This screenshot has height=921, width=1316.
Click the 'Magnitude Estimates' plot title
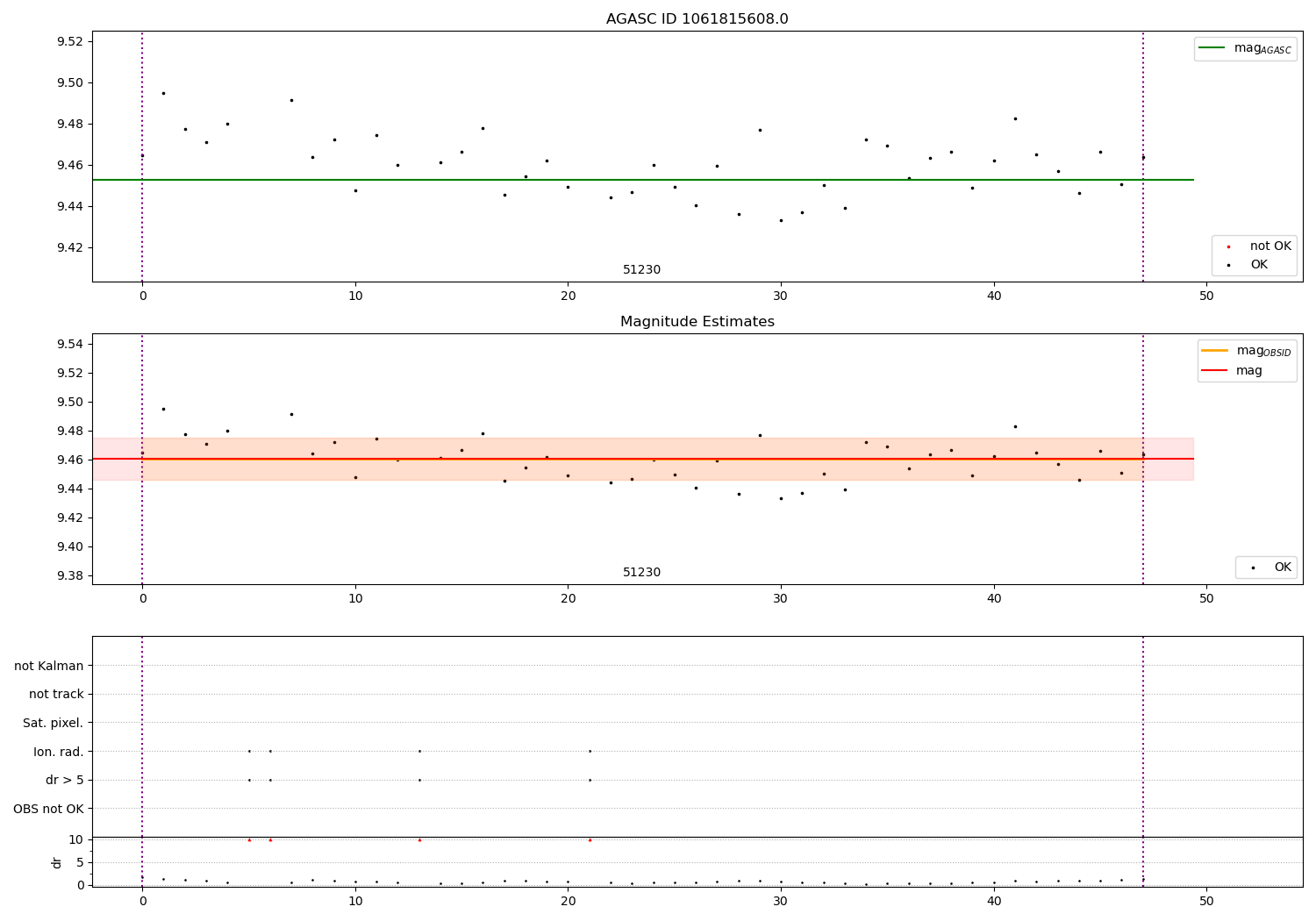697,322
